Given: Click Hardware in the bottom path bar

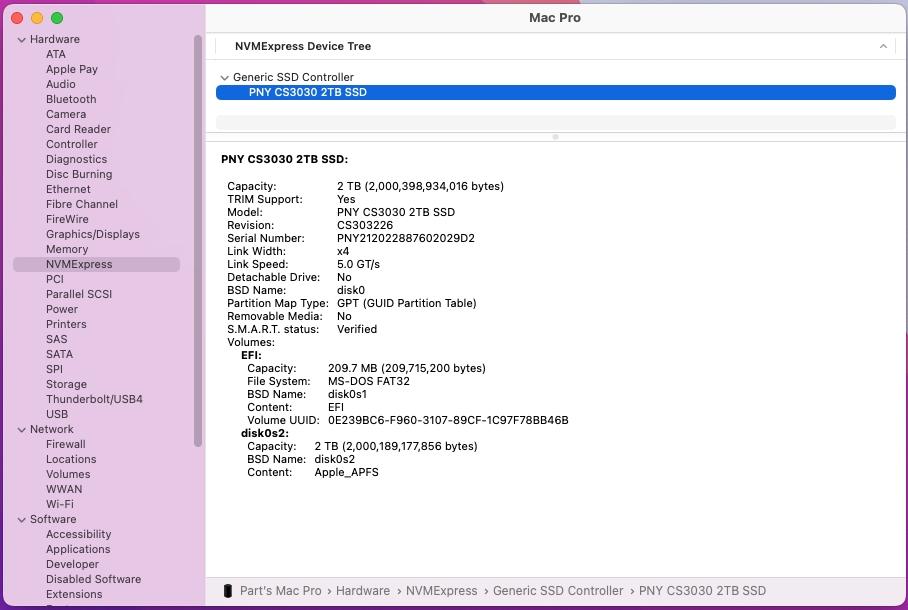Looking at the screenshot, I should [x=362, y=591].
